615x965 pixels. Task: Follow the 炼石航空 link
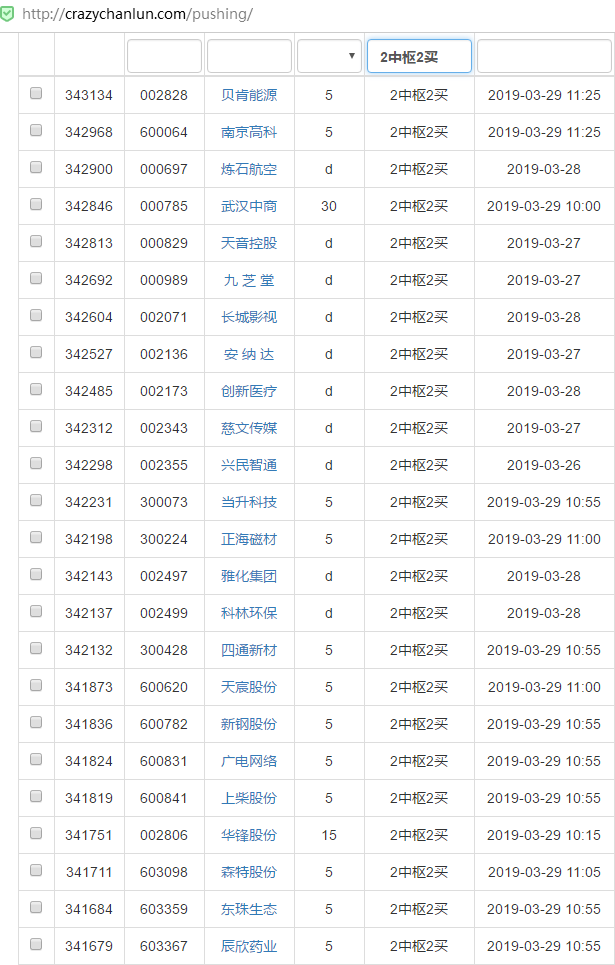249,169
